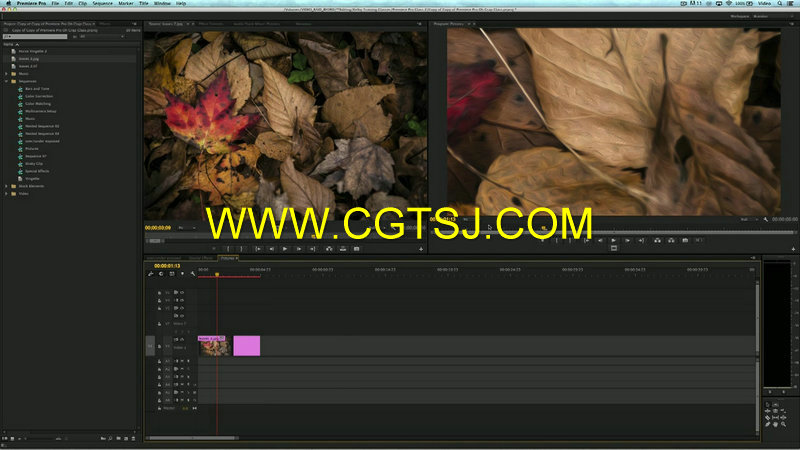800x450 pixels.
Task: Export a frame from the Program monitor
Action: pyautogui.click(x=685, y=240)
